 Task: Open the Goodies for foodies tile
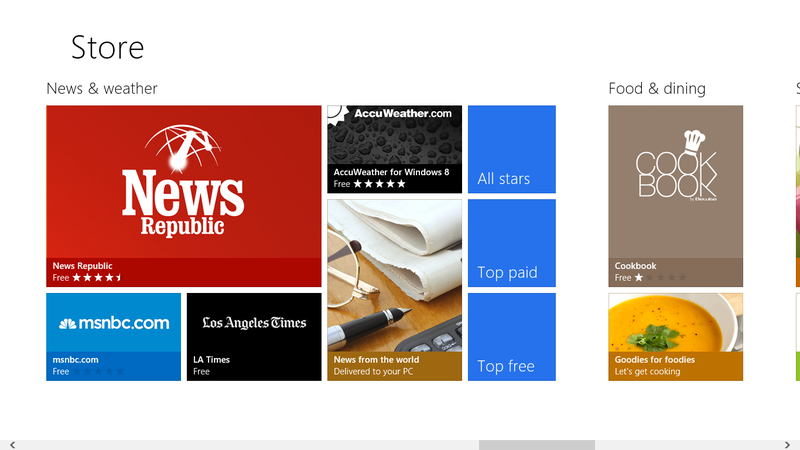point(676,337)
